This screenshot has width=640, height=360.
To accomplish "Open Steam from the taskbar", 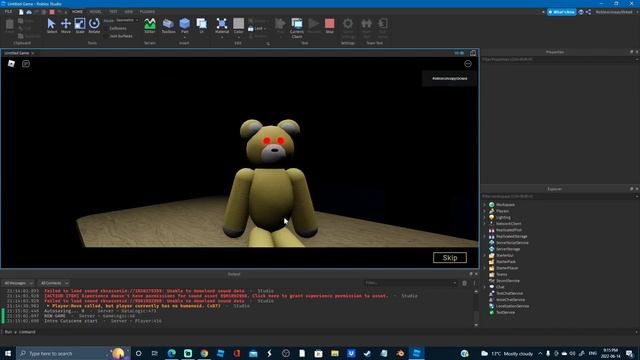I will pos(367,353).
